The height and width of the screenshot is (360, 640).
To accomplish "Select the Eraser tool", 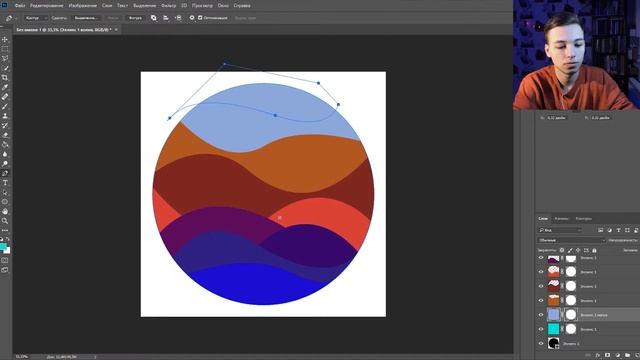I will (x=5, y=135).
